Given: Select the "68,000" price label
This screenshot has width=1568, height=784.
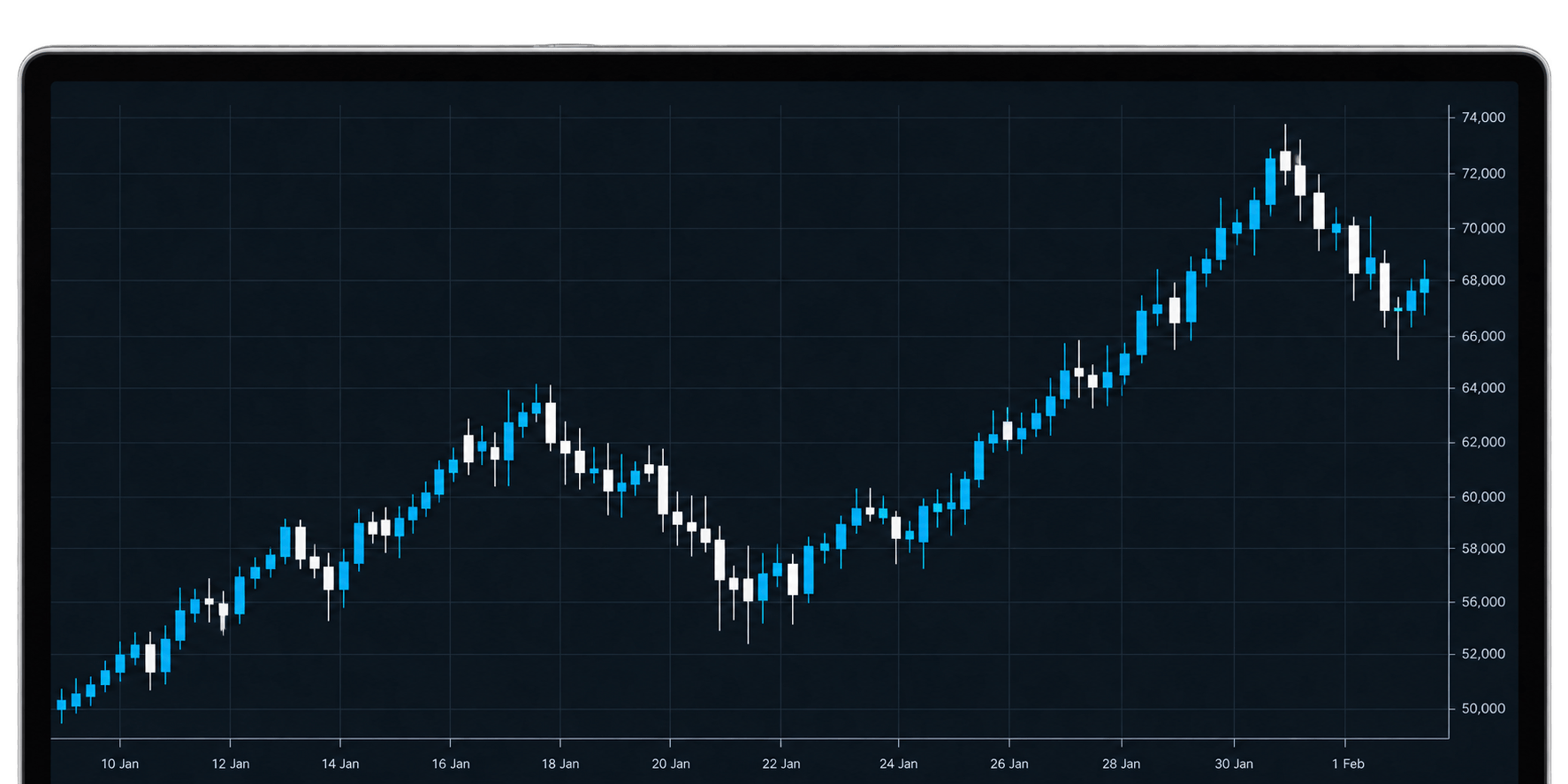Looking at the screenshot, I should [1483, 280].
